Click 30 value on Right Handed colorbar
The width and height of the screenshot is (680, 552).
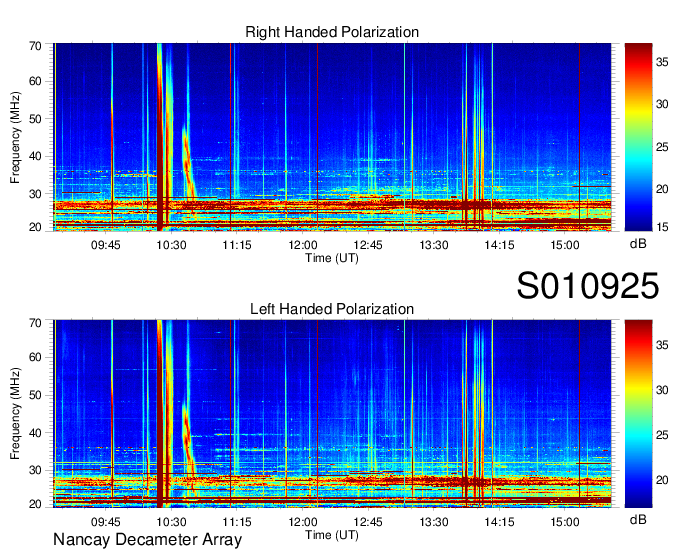662,105
